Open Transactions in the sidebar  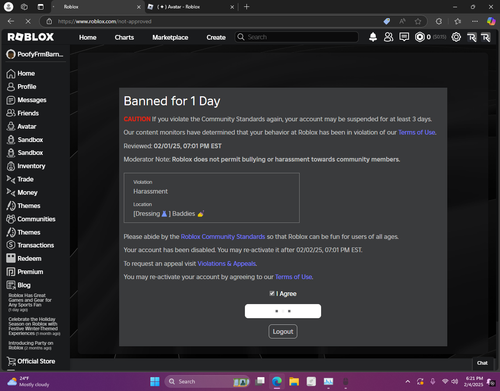click(x=30, y=245)
